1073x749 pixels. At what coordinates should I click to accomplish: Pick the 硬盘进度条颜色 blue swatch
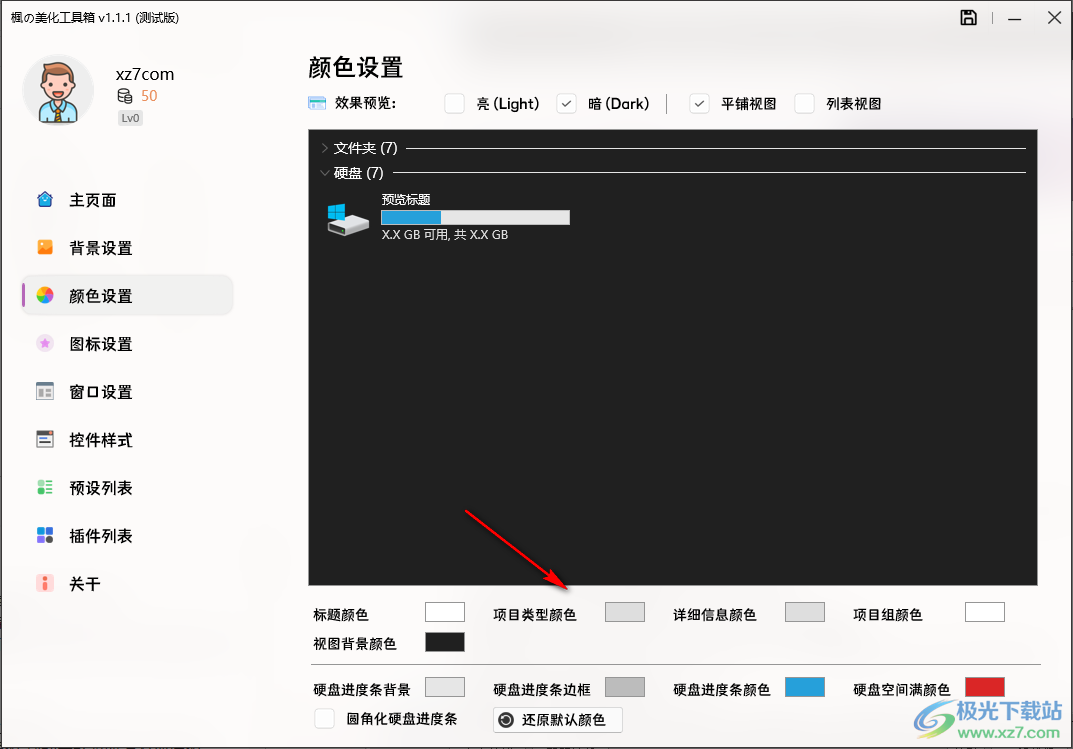coord(805,687)
